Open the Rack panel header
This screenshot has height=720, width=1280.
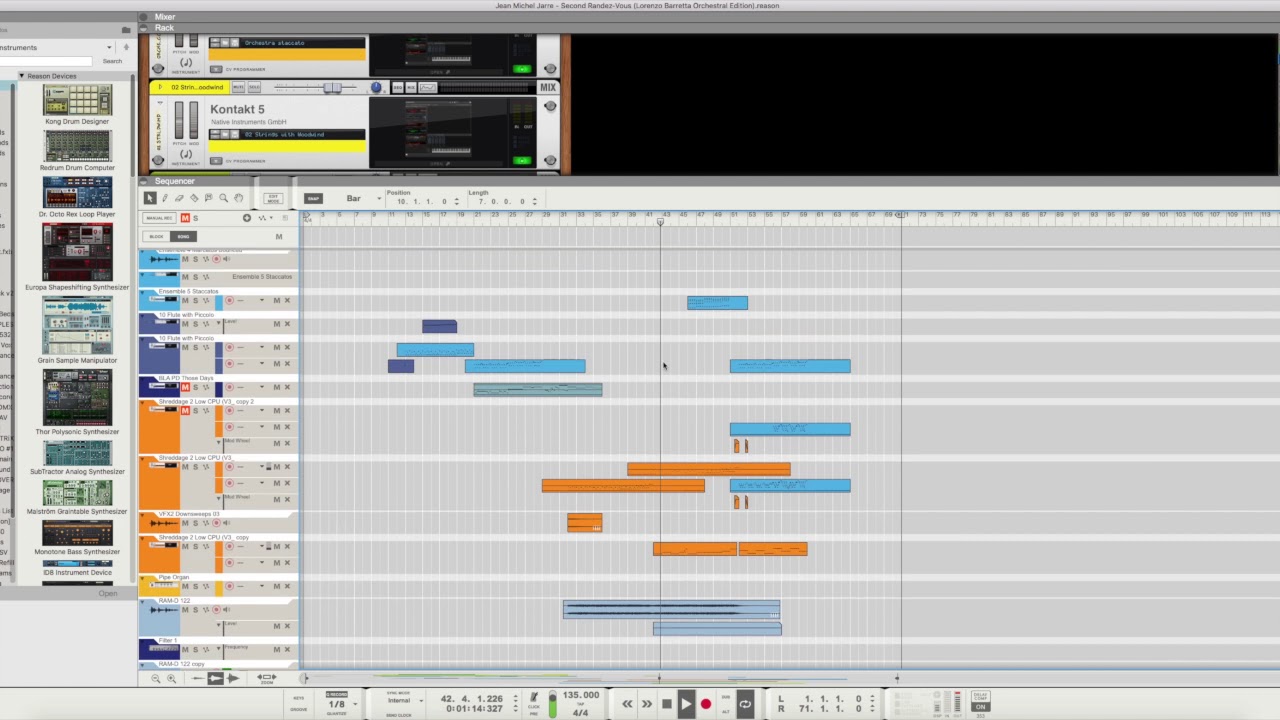click(x=164, y=28)
